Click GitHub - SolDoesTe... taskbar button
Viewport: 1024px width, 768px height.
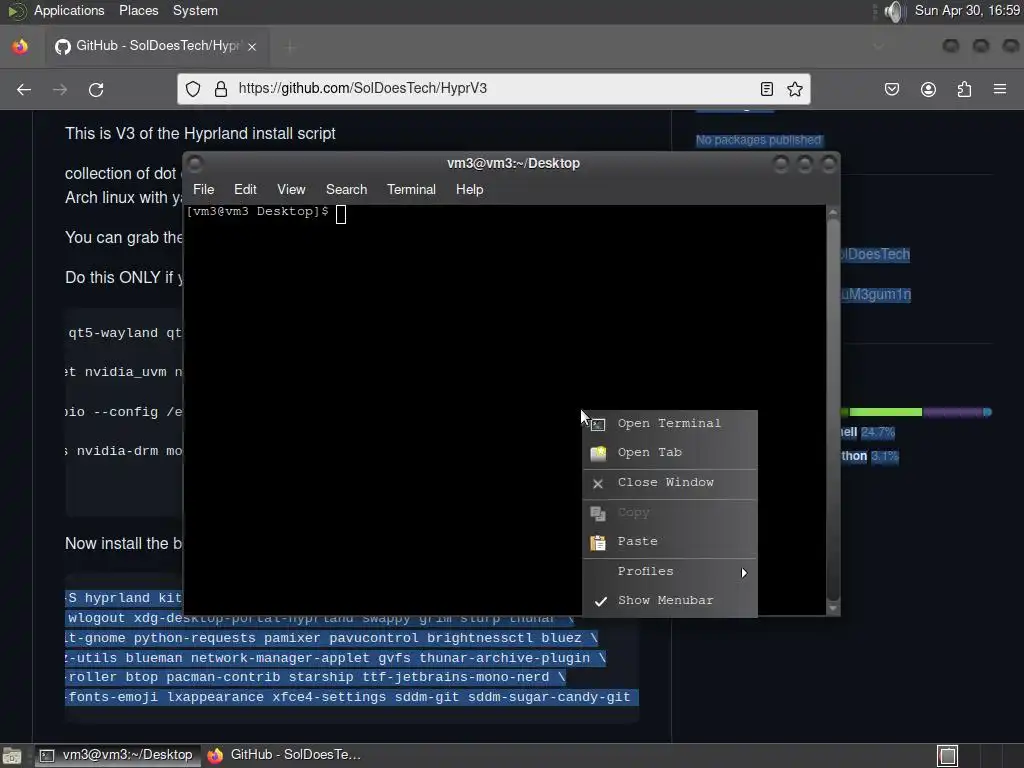(x=285, y=755)
